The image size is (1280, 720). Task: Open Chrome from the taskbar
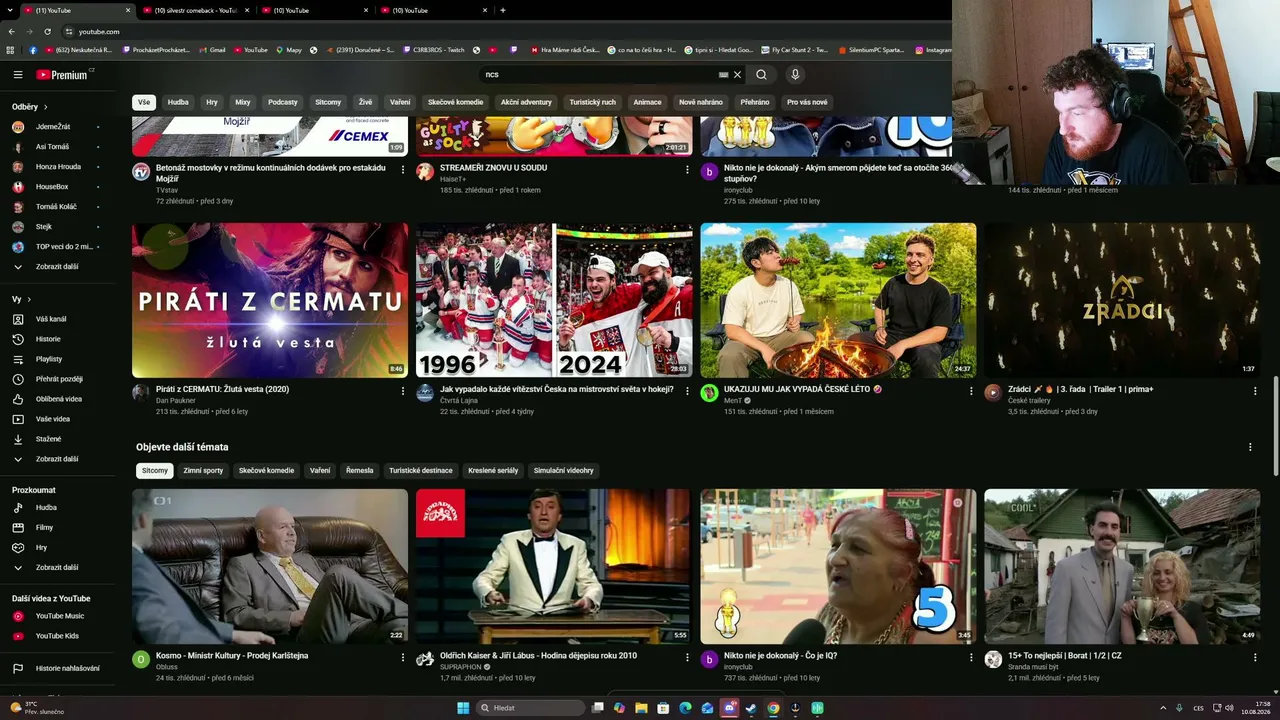(773, 708)
